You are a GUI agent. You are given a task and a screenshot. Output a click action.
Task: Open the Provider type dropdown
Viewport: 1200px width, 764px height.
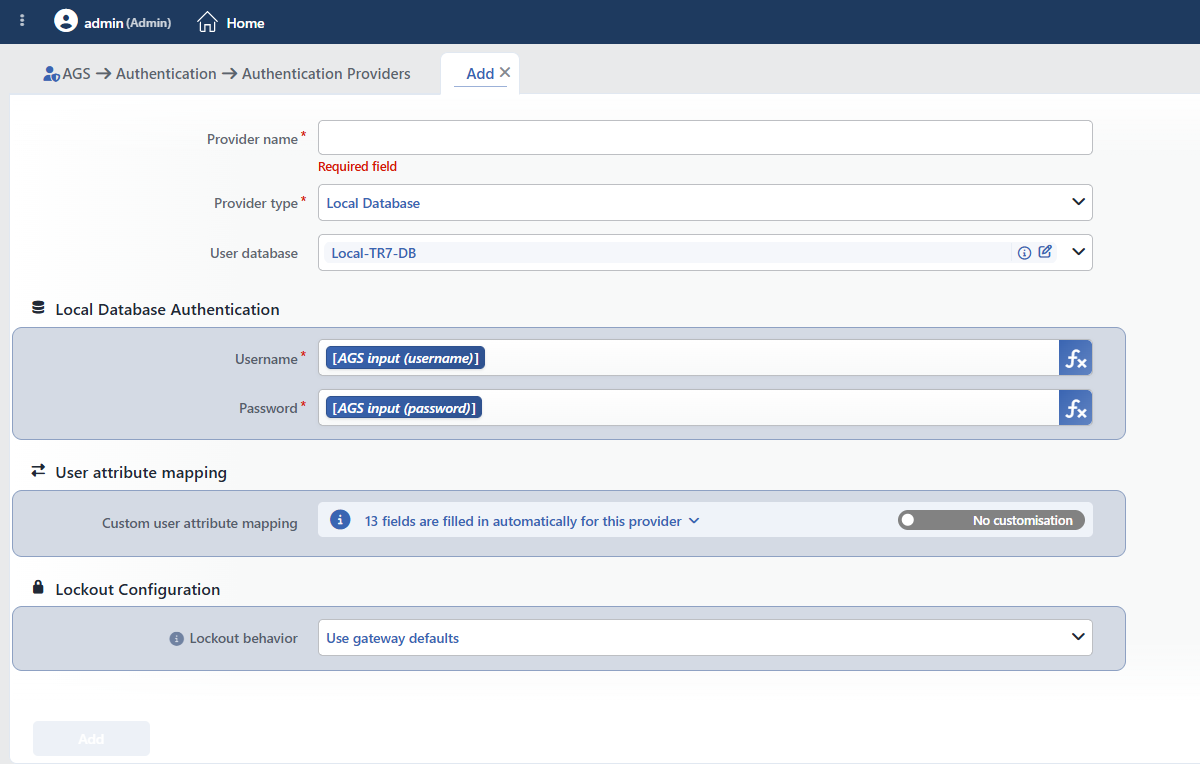[x=705, y=202]
